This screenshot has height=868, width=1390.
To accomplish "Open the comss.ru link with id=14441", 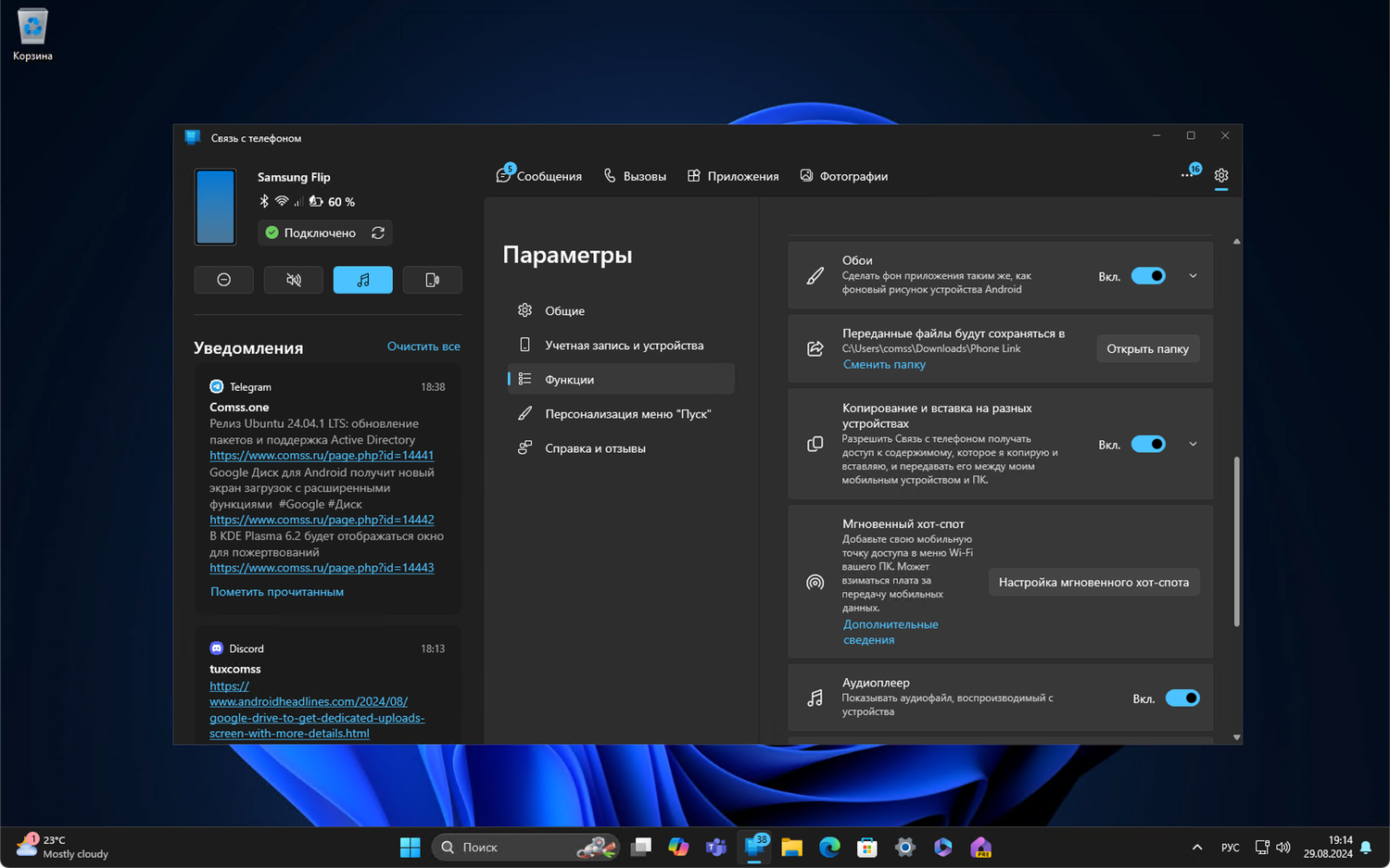I will click(x=322, y=456).
